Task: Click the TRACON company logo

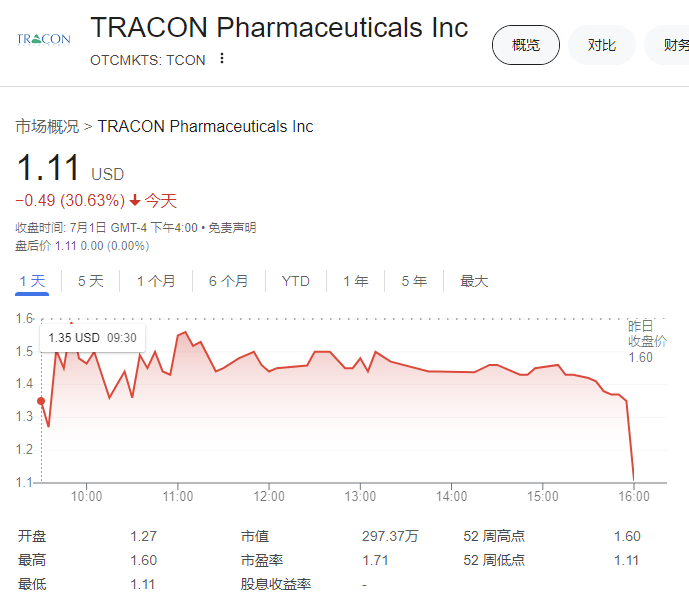Action: pos(44,40)
